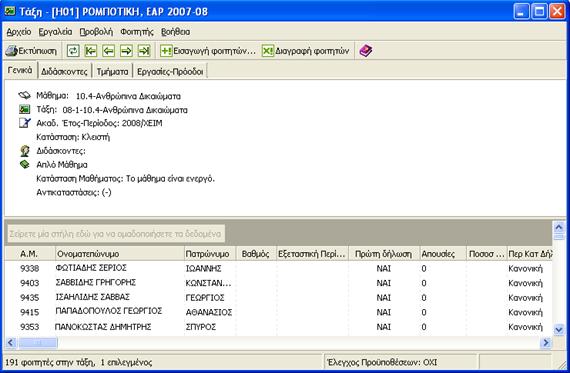Open the Προβολή menu
The width and height of the screenshot is (570, 373).
coord(96,32)
